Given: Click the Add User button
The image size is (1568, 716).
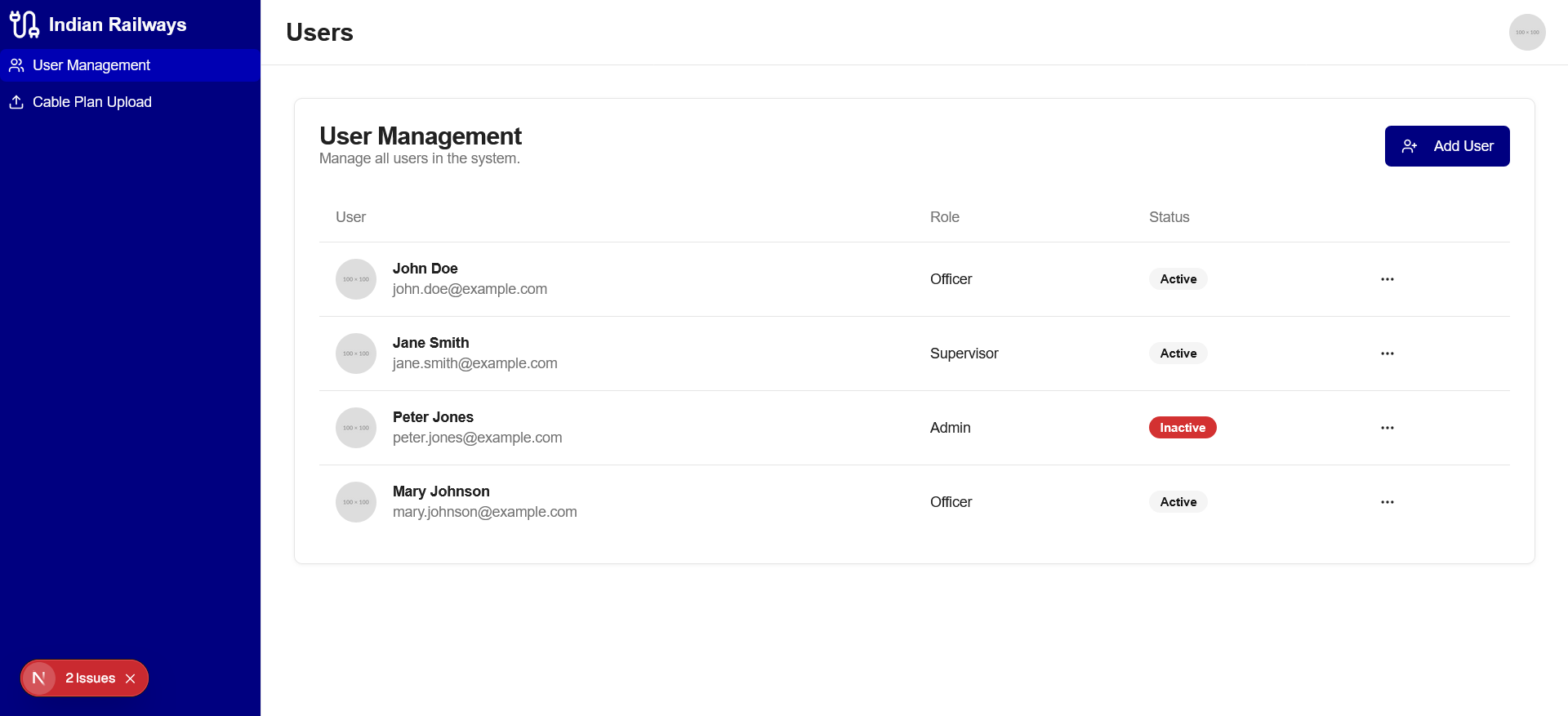Looking at the screenshot, I should point(1446,146).
